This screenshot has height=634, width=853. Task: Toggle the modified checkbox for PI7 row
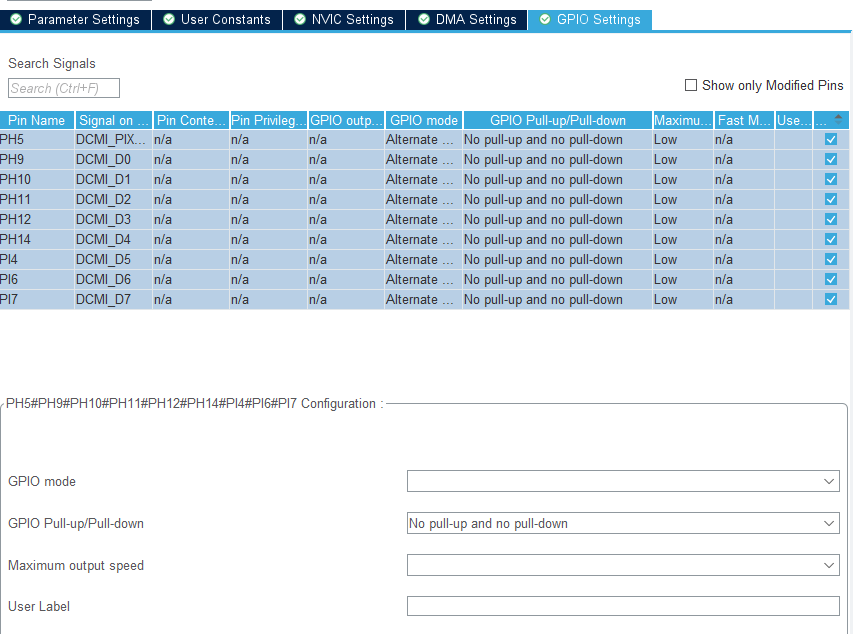(x=831, y=299)
